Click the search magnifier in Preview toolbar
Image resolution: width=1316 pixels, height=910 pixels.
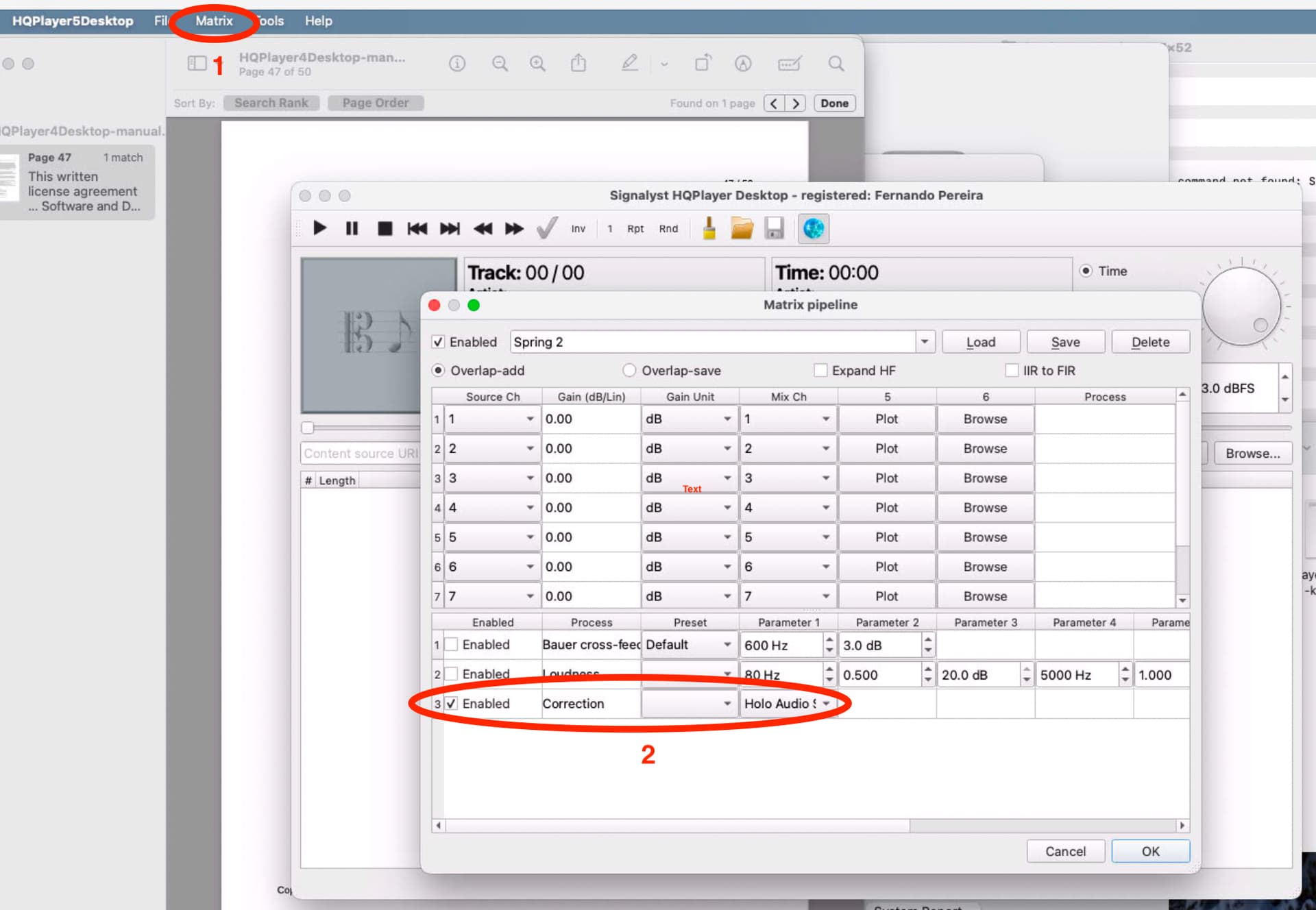point(836,64)
